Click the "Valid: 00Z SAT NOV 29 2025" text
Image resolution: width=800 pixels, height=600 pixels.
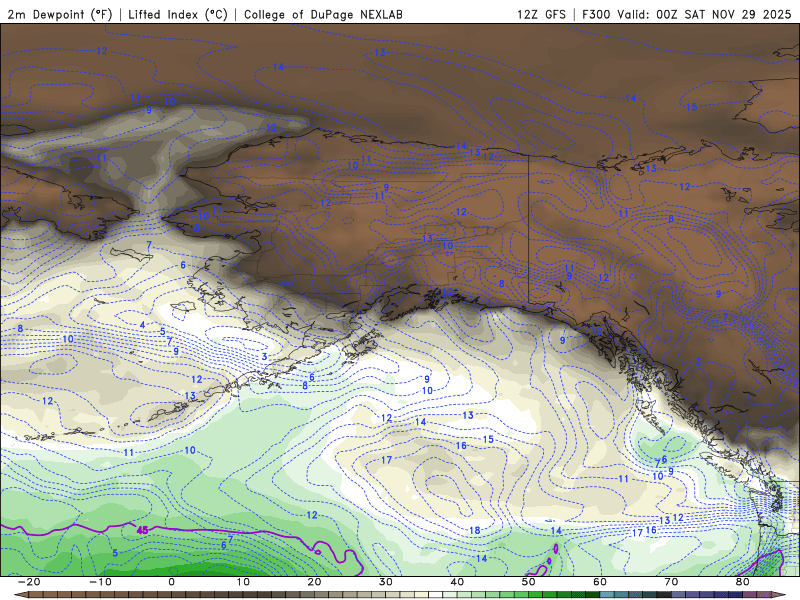tap(704, 14)
